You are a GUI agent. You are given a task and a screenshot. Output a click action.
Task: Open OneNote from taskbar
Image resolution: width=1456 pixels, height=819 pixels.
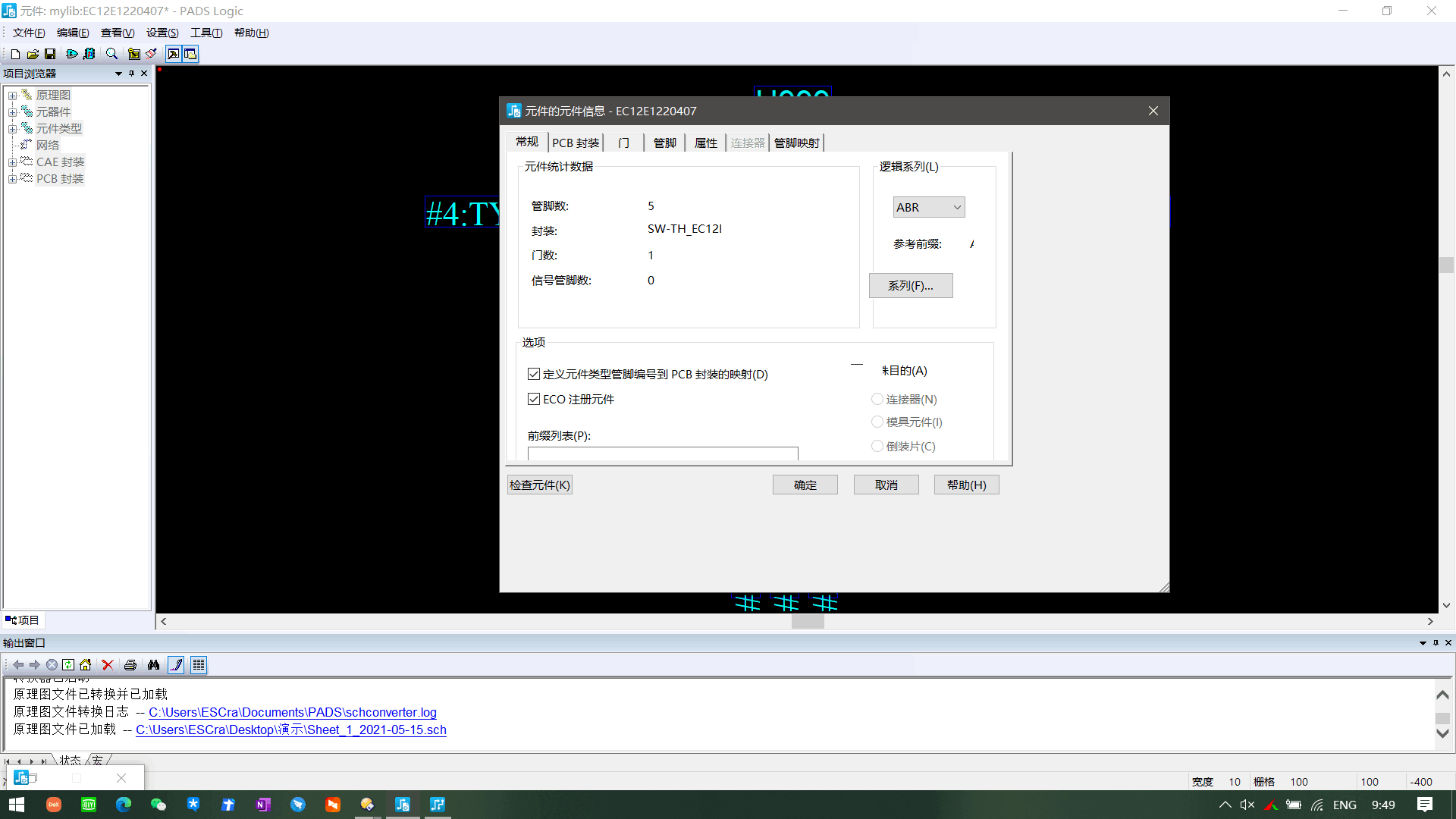(x=263, y=805)
